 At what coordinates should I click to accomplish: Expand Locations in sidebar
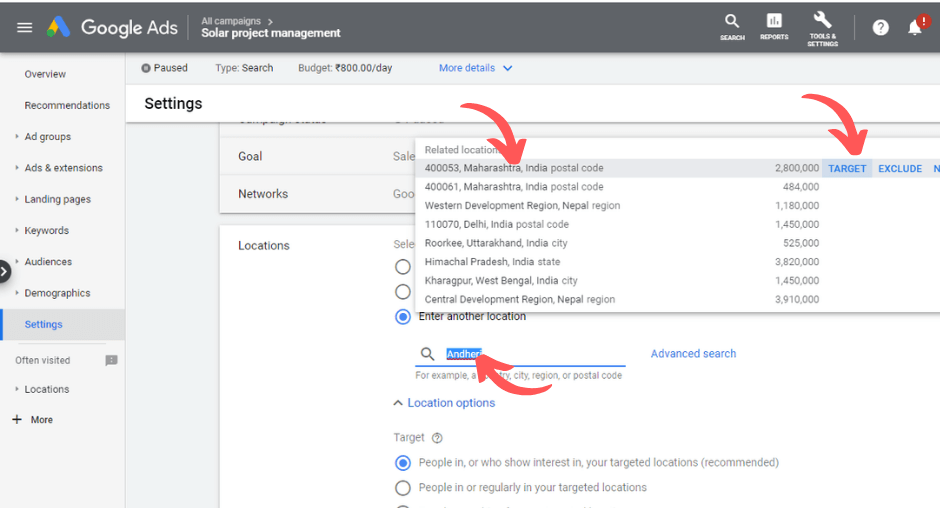17,389
